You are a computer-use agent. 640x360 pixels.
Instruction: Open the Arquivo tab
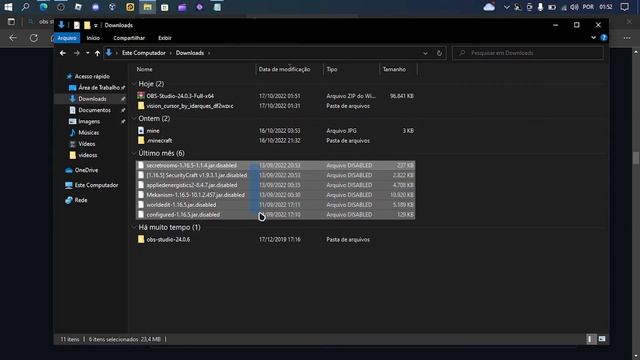(67, 38)
